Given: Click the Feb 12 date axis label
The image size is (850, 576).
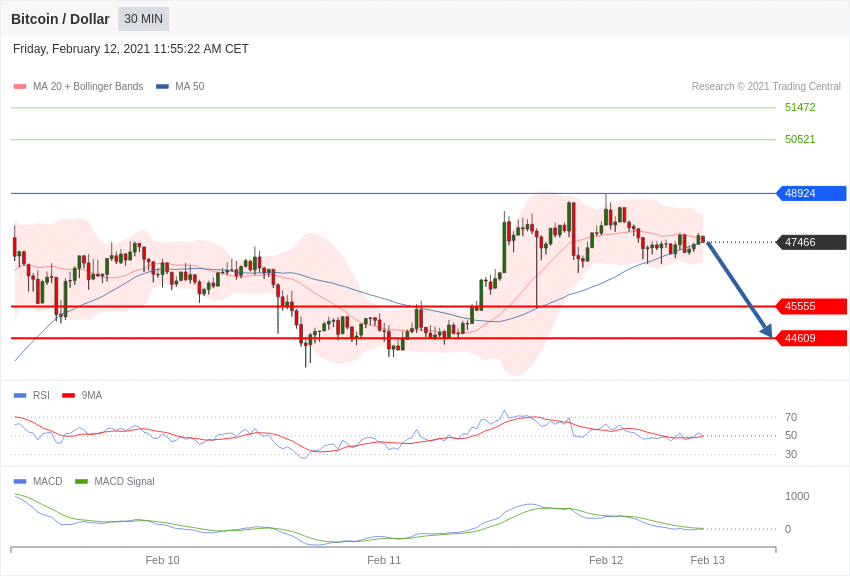Looking at the screenshot, I should coord(606,560).
